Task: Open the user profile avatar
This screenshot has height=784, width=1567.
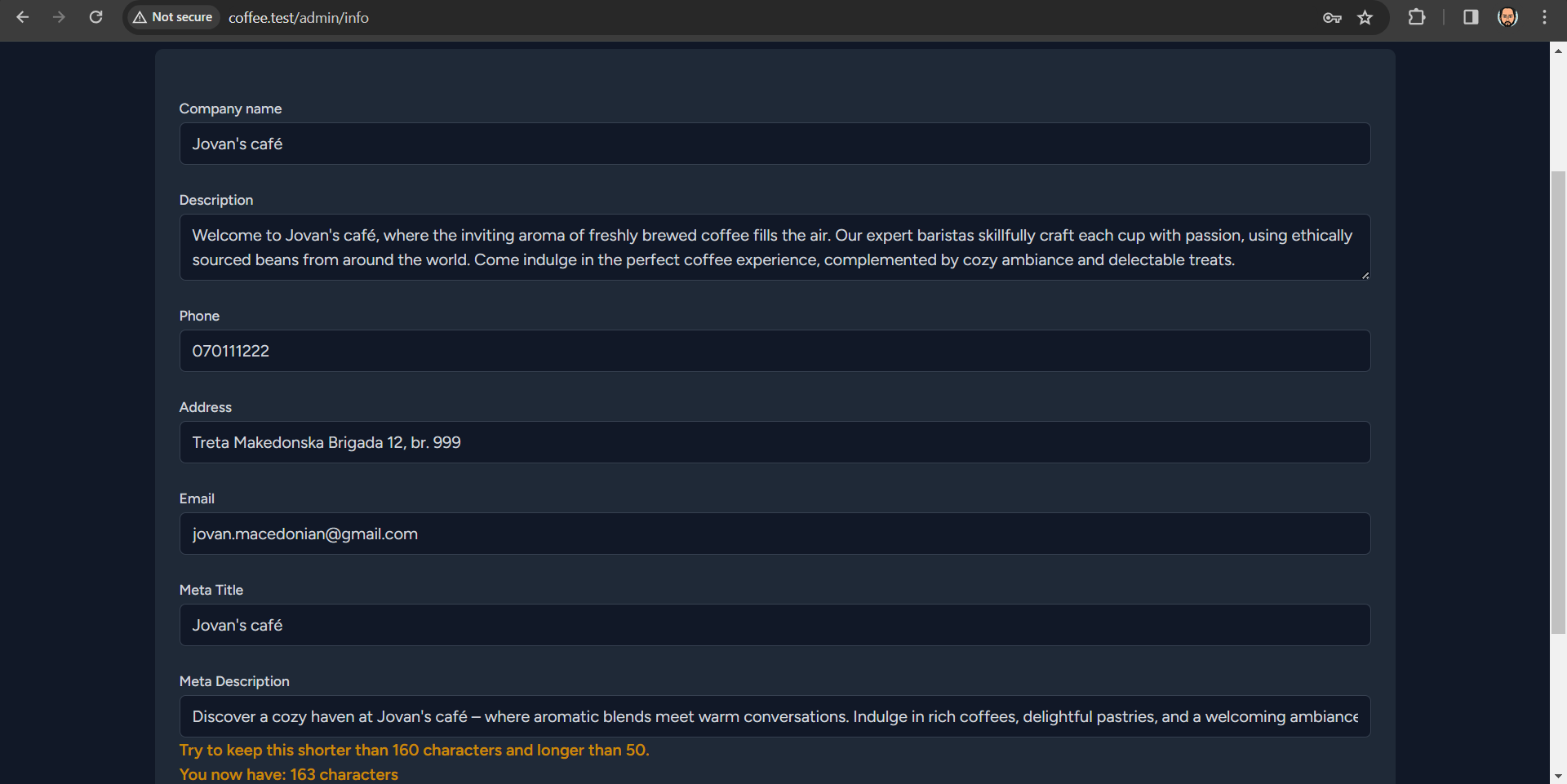Action: [x=1507, y=17]
